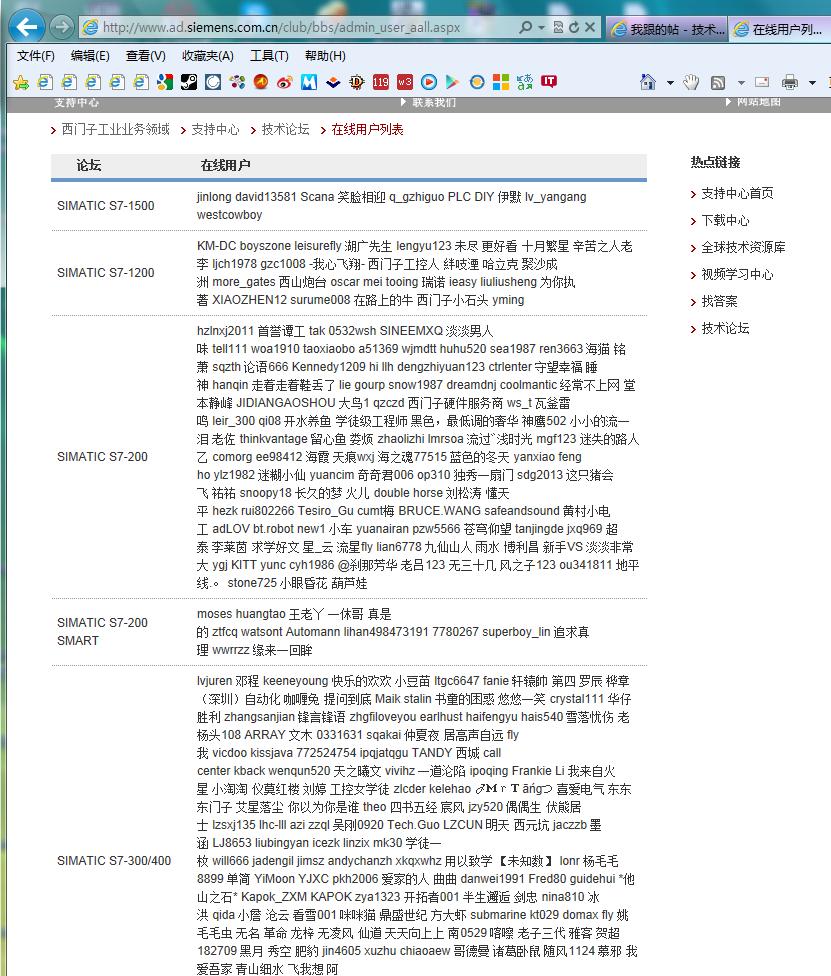Click the 热点链接 sidebar heading
Screen dimensions: 831x976
tap(715, 162)
